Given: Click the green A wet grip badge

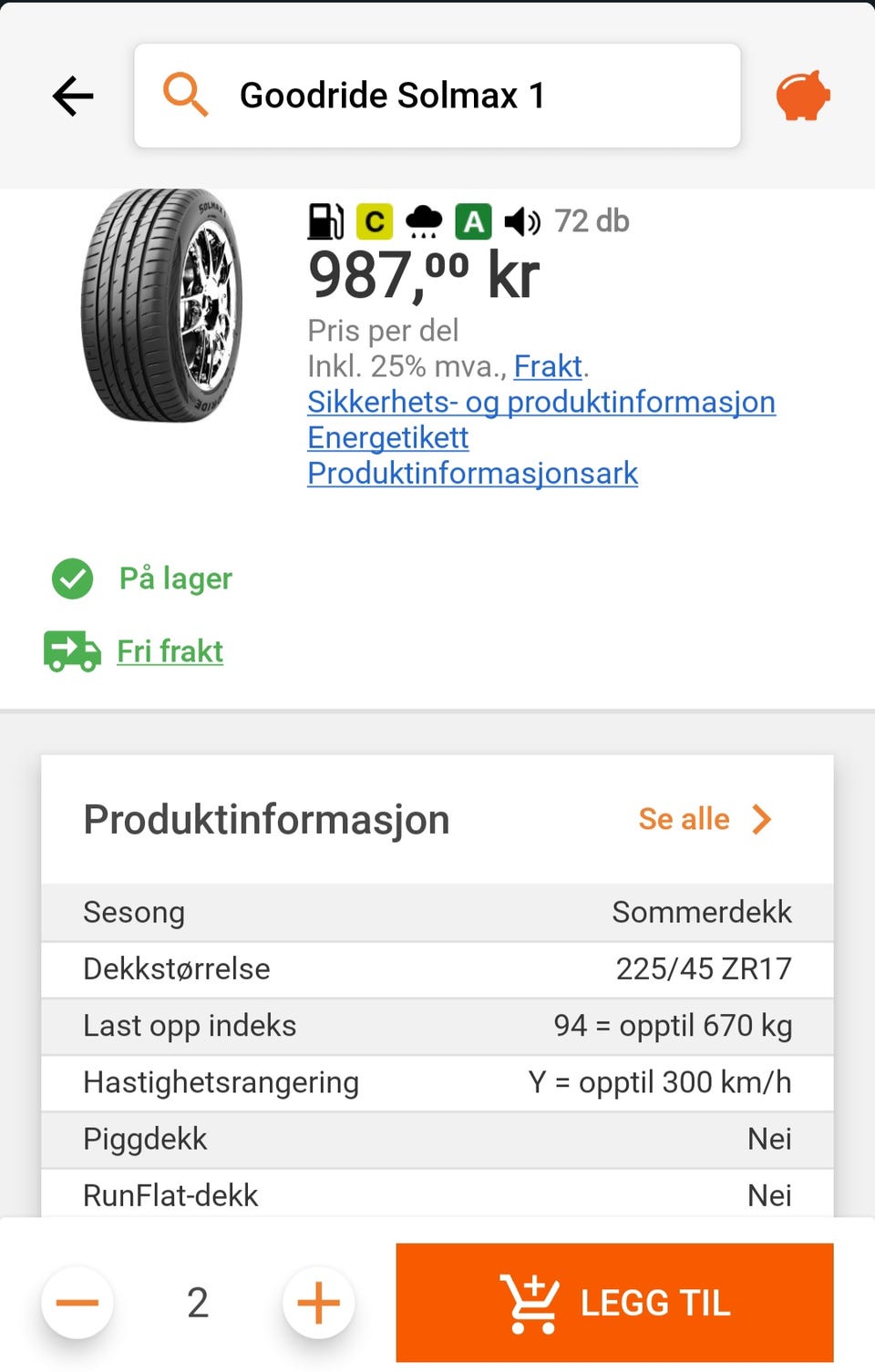Looking at the screenshot, I should (x=473, y=221).
